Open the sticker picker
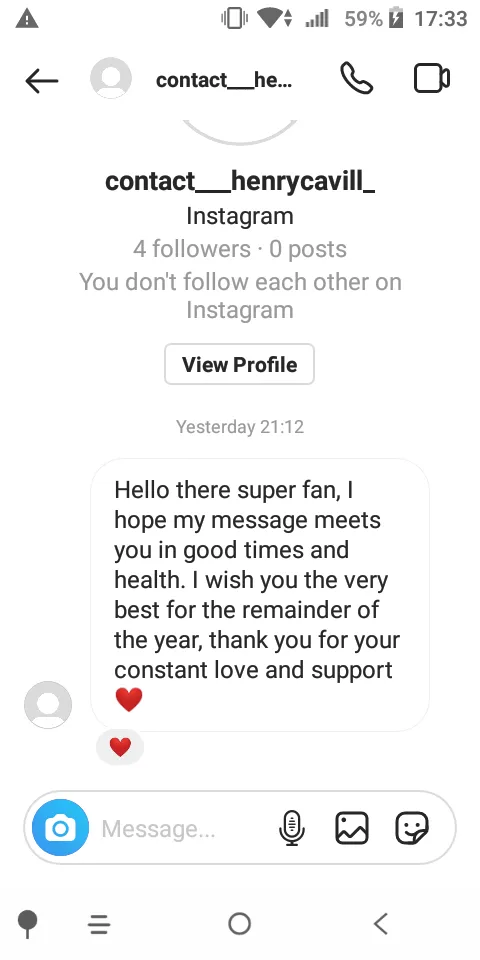 (412, 828)
